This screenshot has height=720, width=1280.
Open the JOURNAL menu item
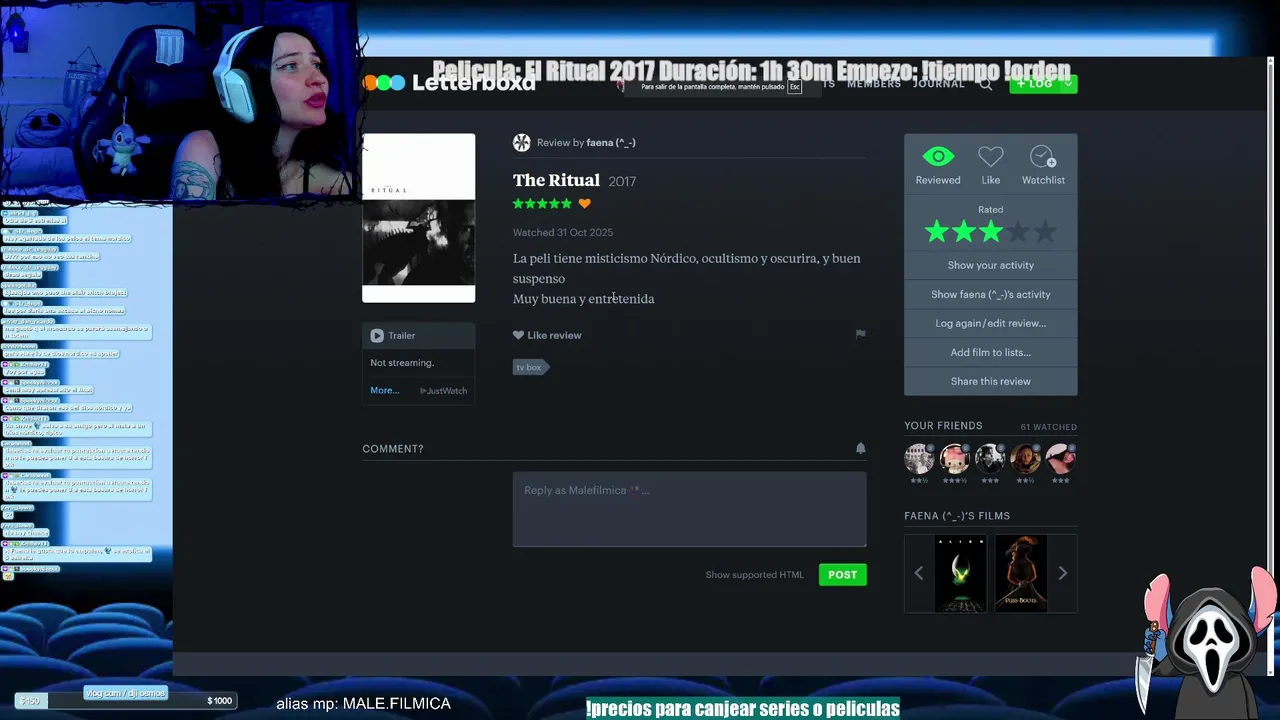point(939,84)
